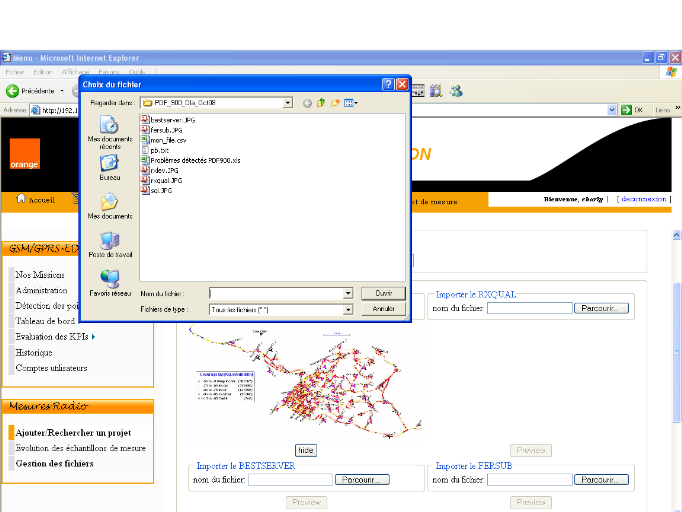Image resolution: width=682 pixels, height=512 pixels.
Task: Click the orange logo on the page
Action: tap(25, 154)
